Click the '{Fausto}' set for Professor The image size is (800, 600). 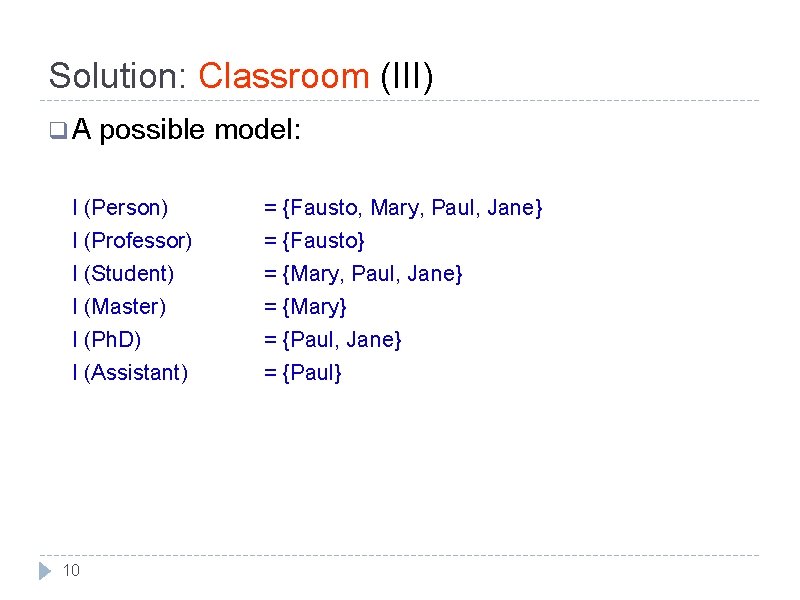323,241
